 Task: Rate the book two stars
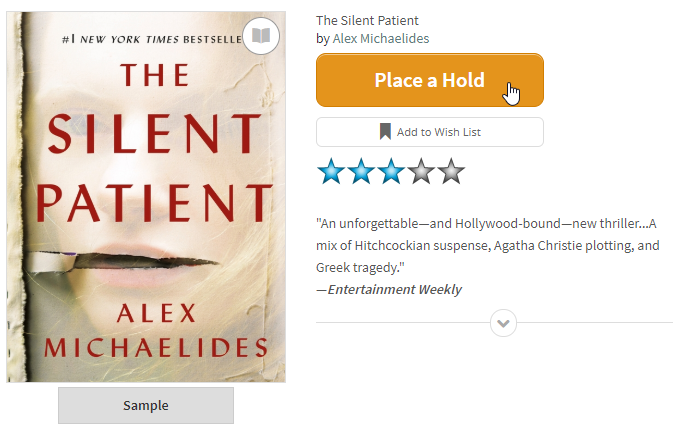tap(361, 171)
